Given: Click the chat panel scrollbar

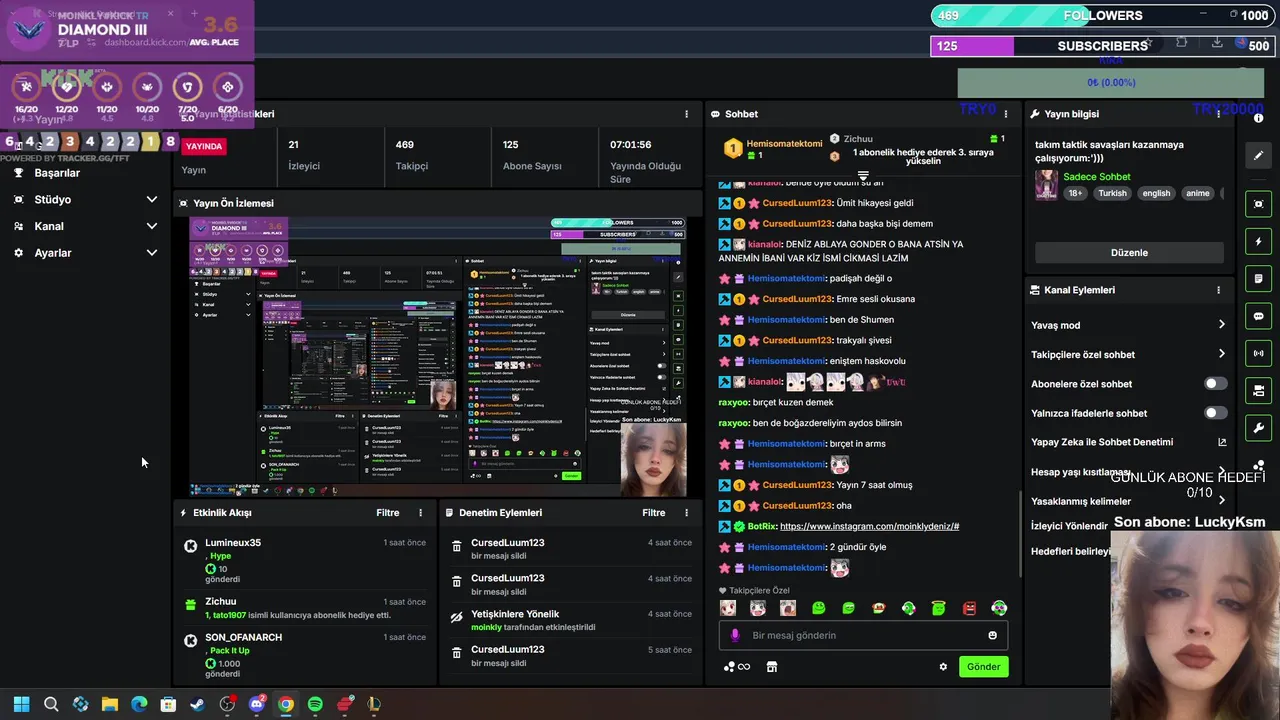Looking at the screenshot, I should [1019, 534].
